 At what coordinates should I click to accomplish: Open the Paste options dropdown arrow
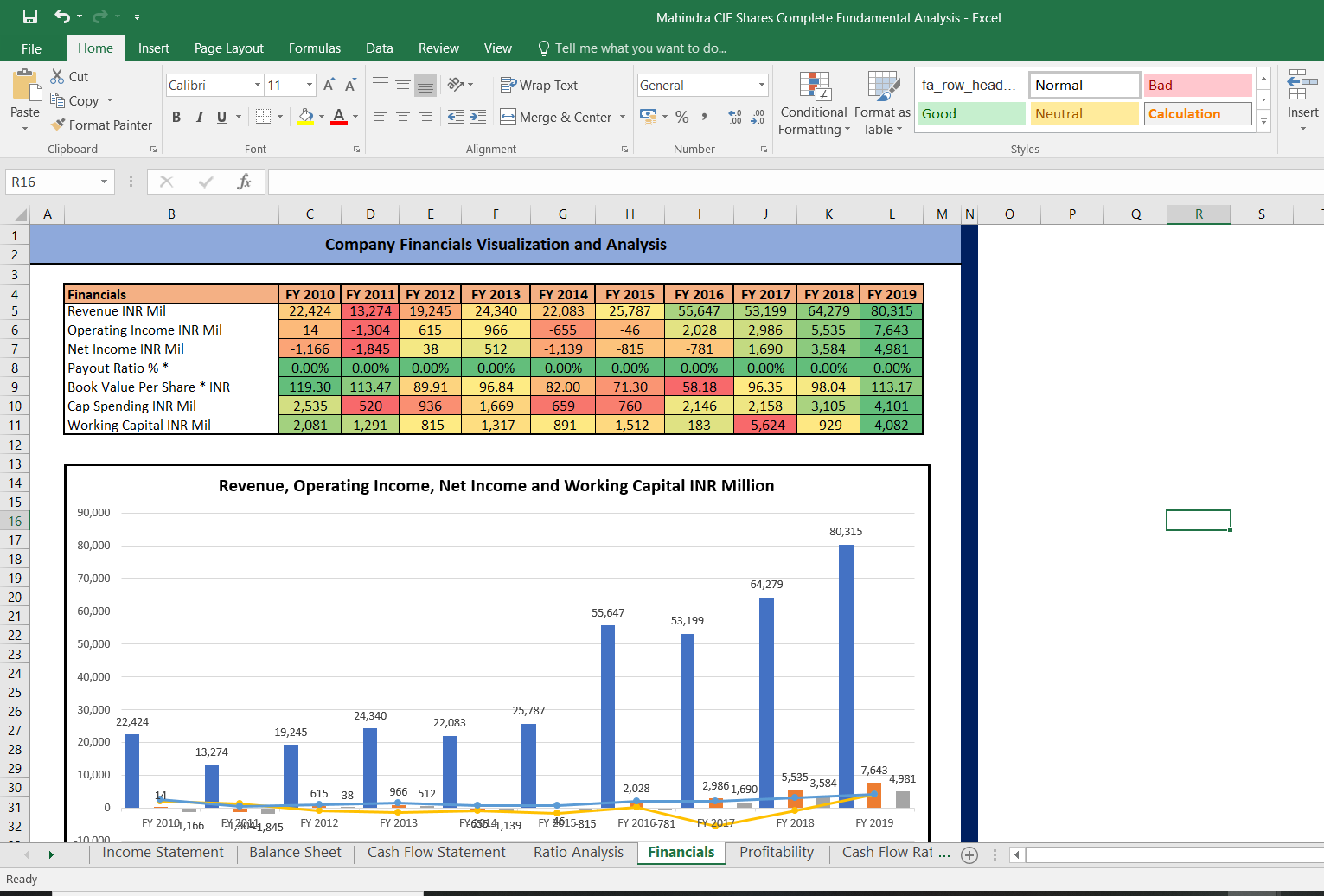click(x=25, y=128)
